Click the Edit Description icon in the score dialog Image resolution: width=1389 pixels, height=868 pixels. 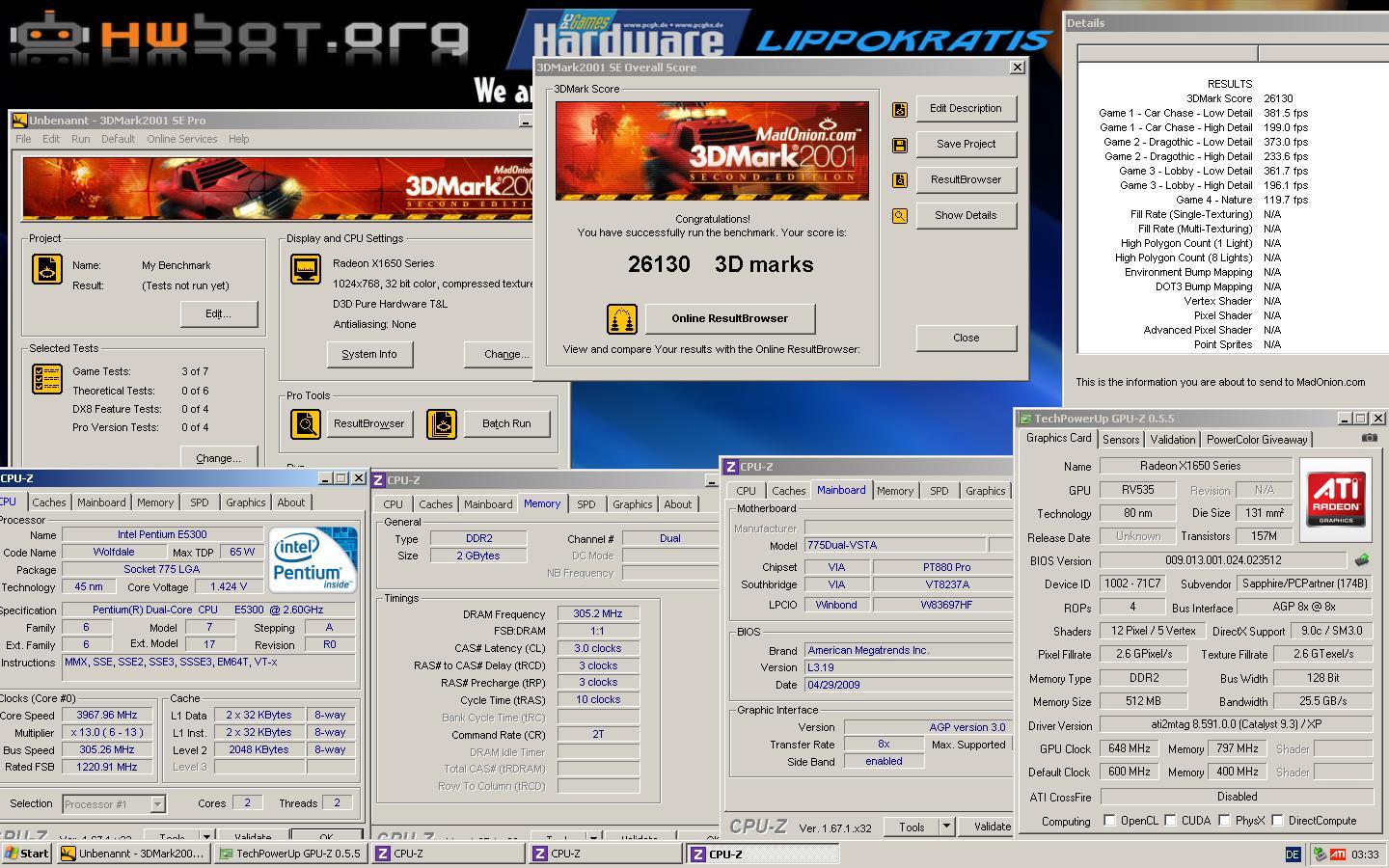[900, 109]
